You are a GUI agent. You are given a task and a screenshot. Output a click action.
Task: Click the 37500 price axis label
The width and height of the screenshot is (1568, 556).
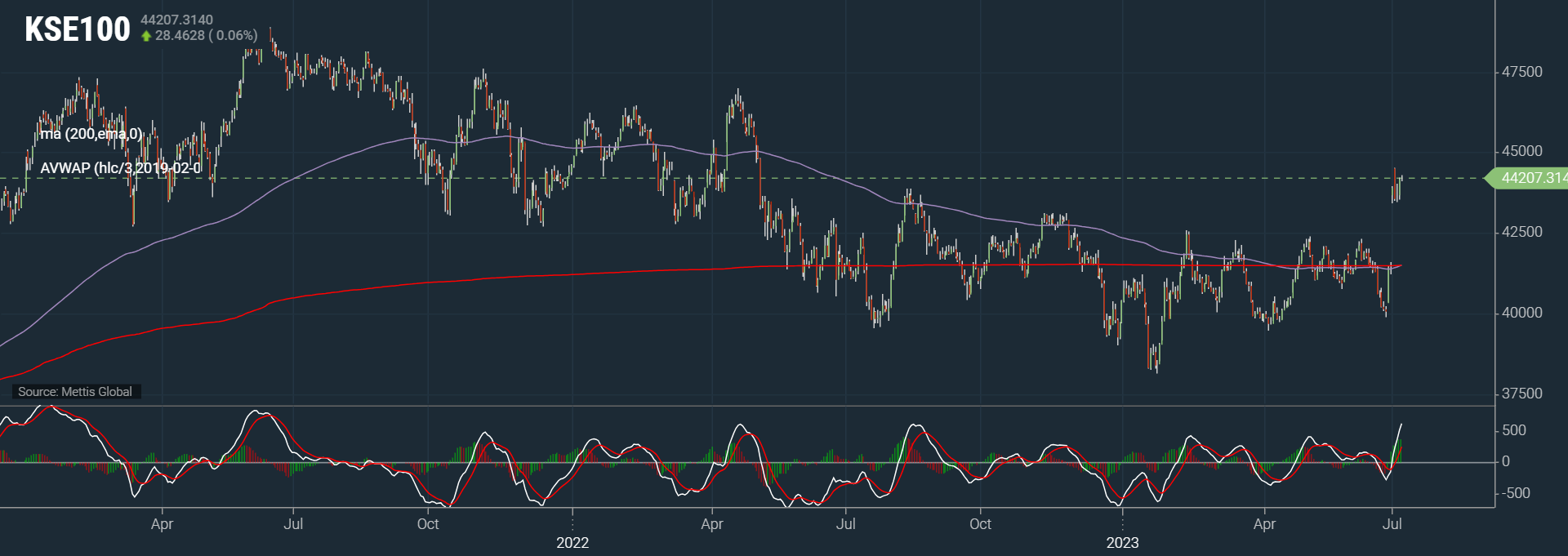pyautogui.click(x=1522, y=394)
